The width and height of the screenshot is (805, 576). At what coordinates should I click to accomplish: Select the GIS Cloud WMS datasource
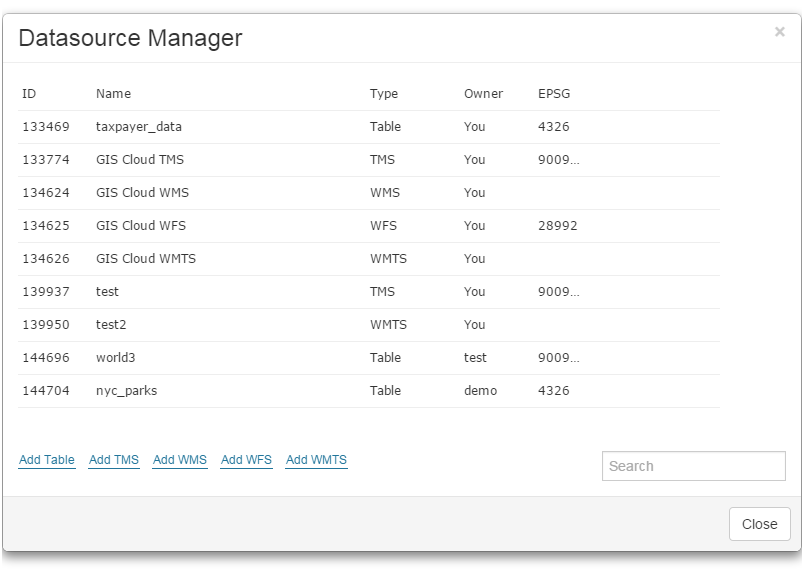coord(300,192)
